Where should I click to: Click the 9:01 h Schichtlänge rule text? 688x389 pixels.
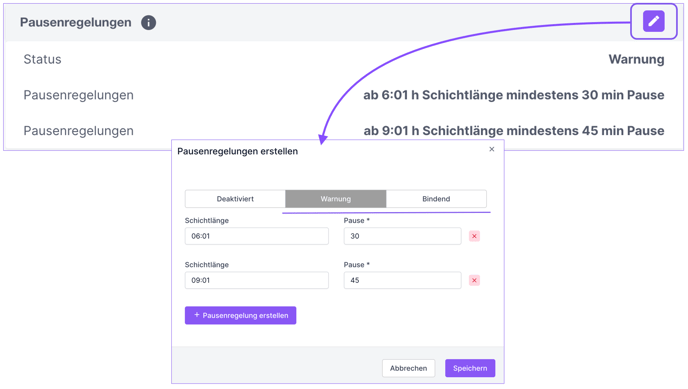click(513, 131)
